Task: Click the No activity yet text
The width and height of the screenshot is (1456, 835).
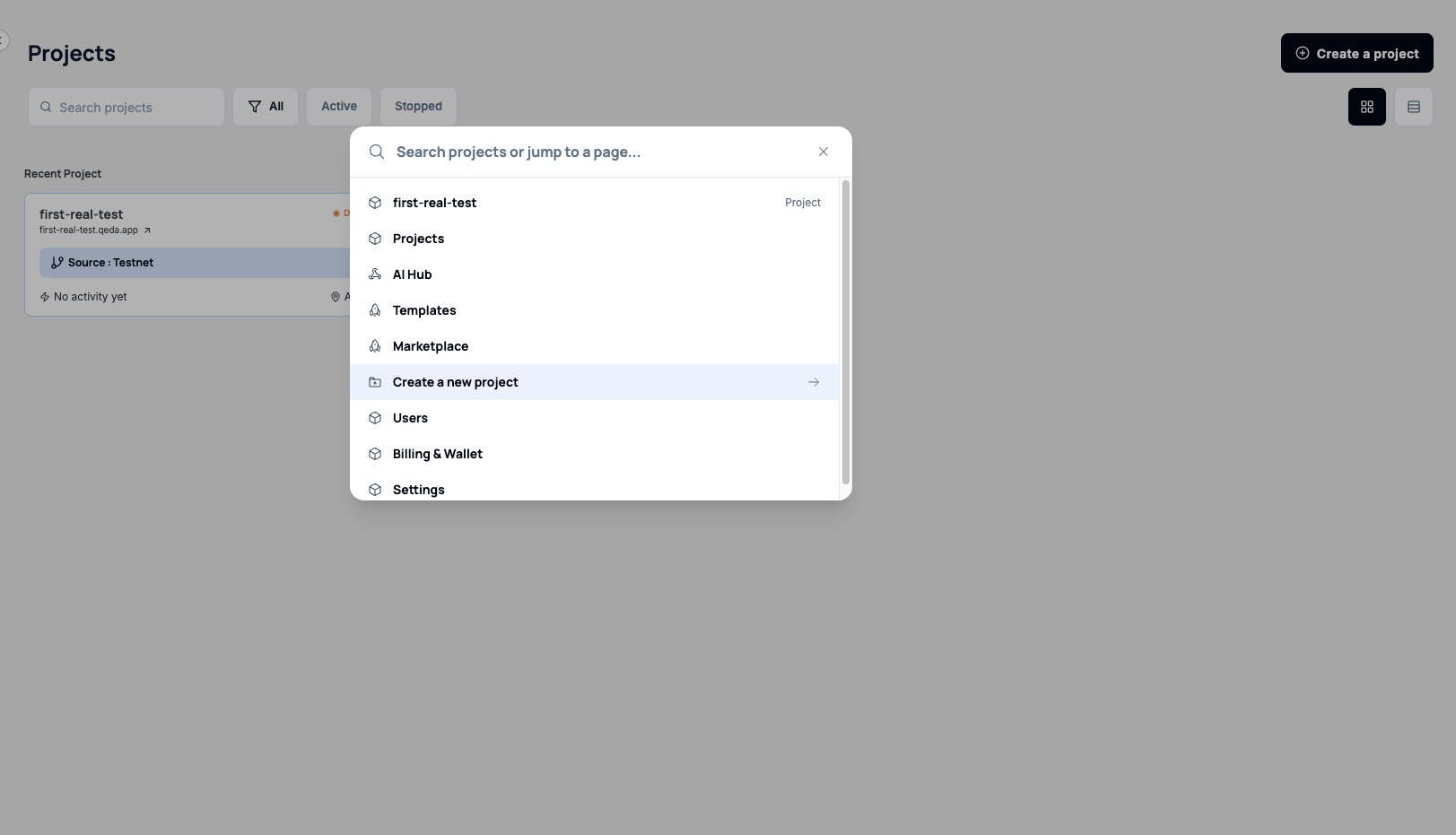Action: [91, 297]
